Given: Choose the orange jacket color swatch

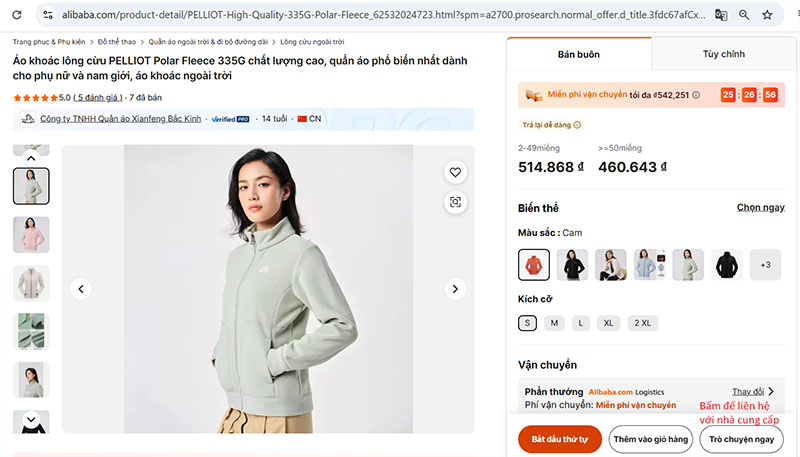Looking at the screenshot, I should [534, 265].
